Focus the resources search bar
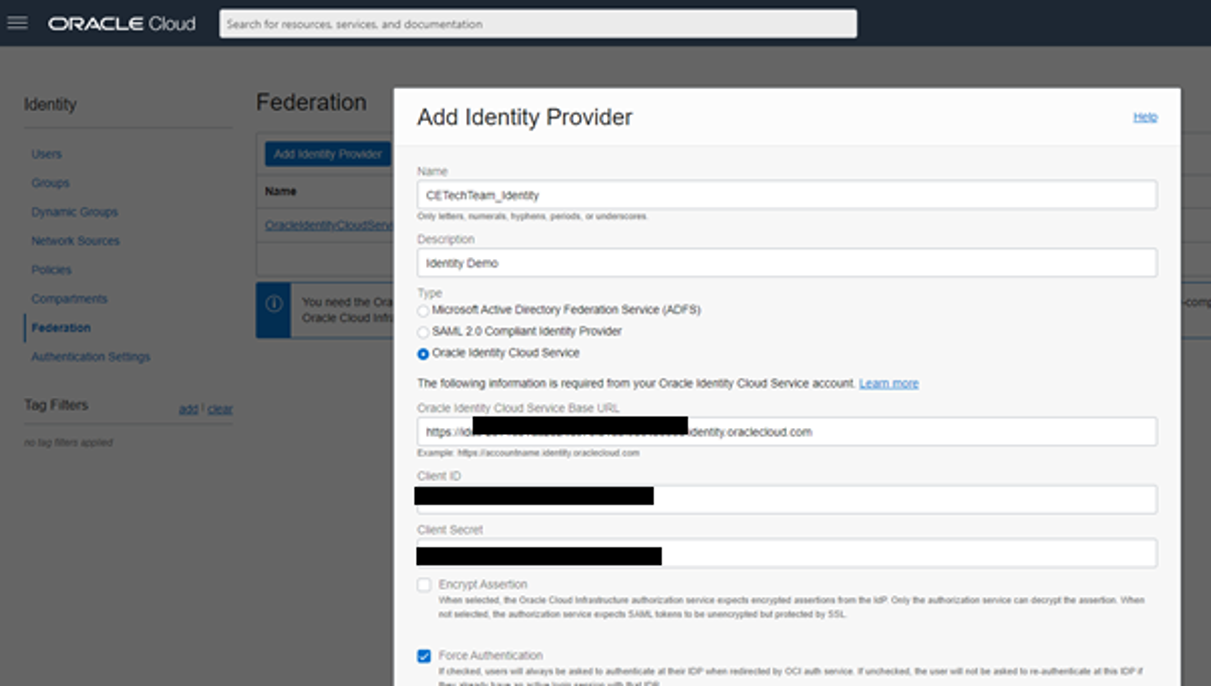This screenshot has height=686, width=1211. coord(537,23)
